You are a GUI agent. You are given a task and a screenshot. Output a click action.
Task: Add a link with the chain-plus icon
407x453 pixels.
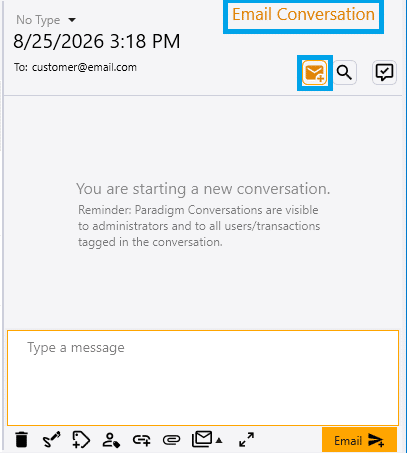141,440
